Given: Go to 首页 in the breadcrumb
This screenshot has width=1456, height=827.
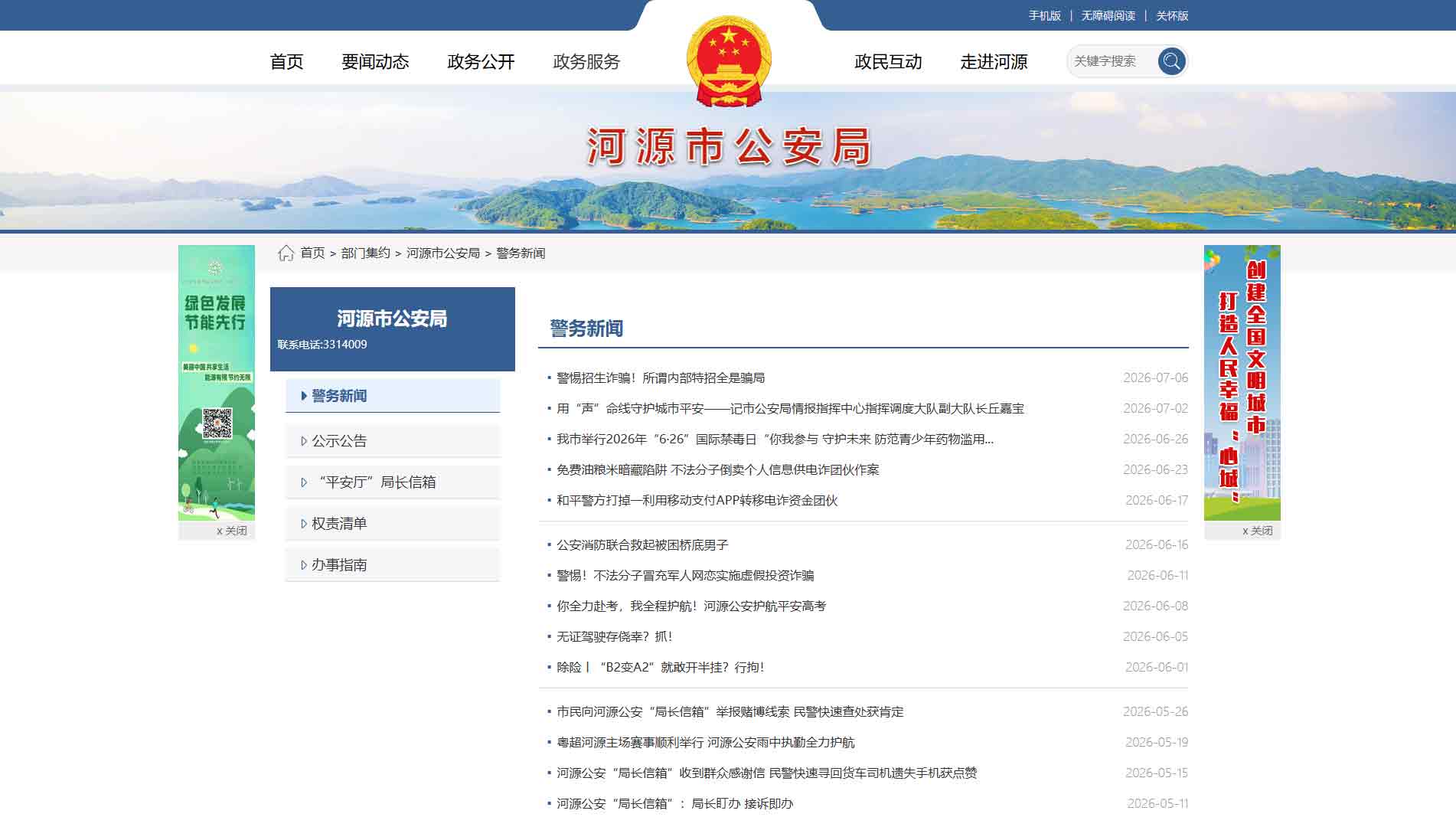Looking at the screenshot, I should click(x=312, y=253).
